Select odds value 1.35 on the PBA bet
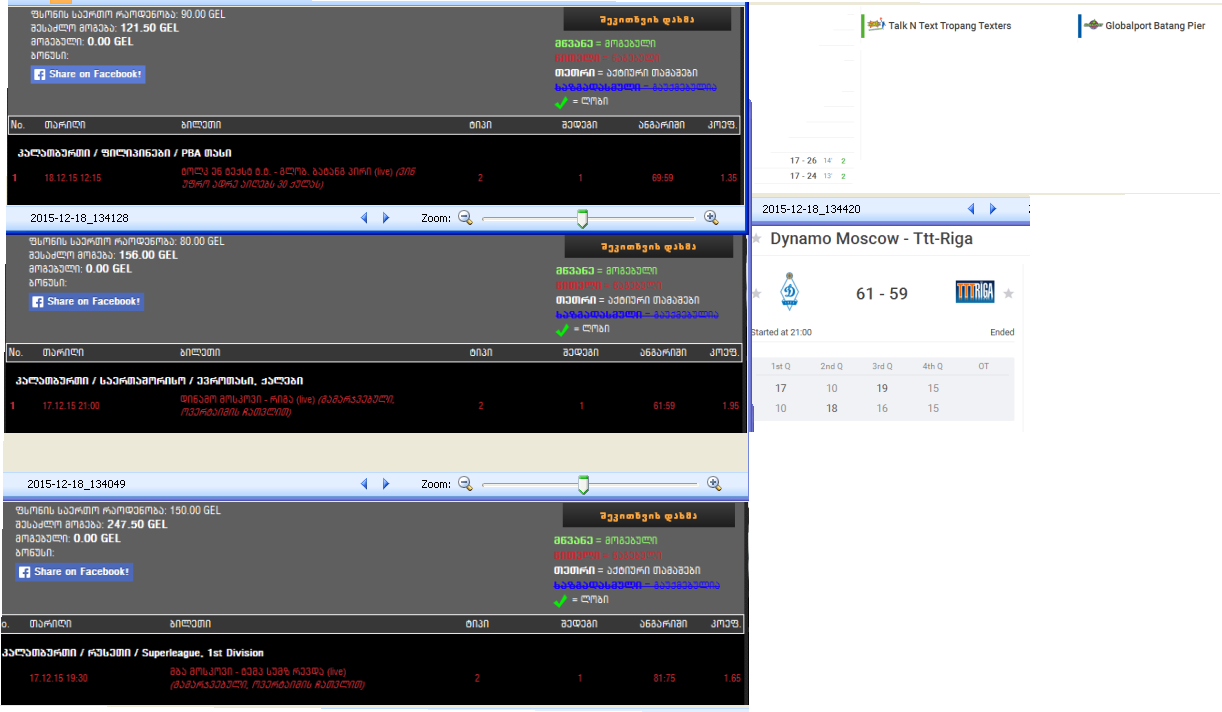Viewport: 1222px width, 712px height. 728,178
